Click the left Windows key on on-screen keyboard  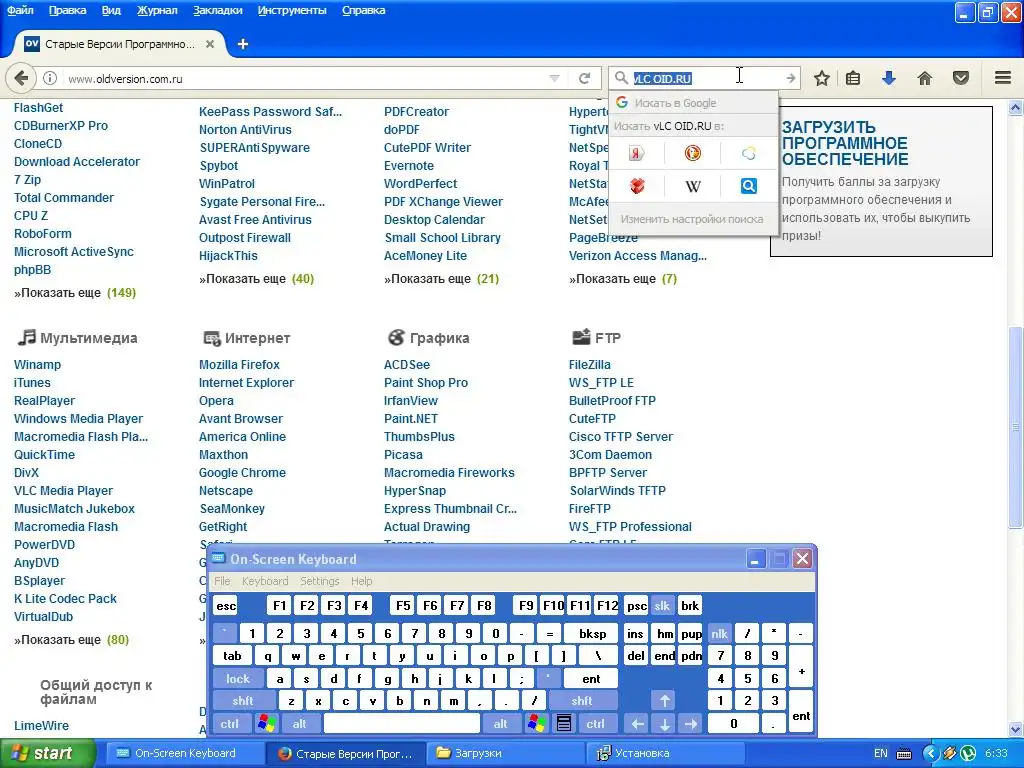coord(266,724)
